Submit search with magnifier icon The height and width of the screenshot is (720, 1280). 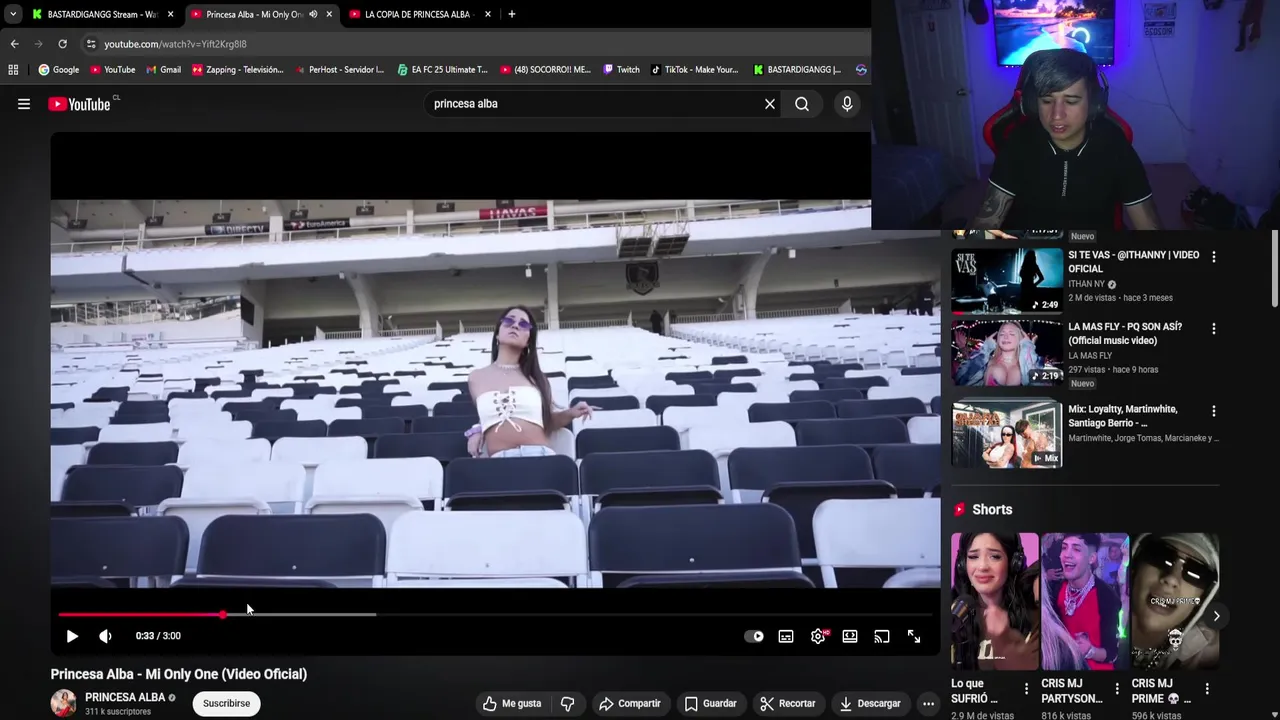click(x=802, y=104)
